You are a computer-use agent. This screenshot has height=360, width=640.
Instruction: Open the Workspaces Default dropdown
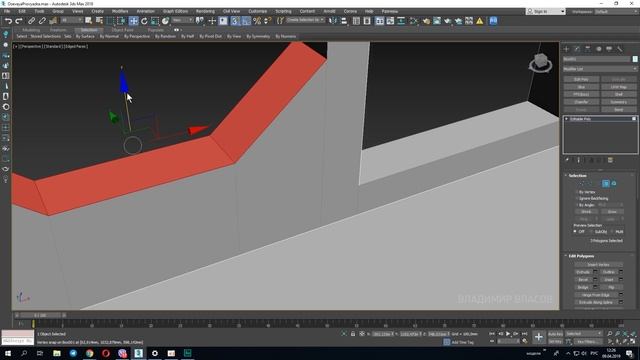[x=617, y=11]
